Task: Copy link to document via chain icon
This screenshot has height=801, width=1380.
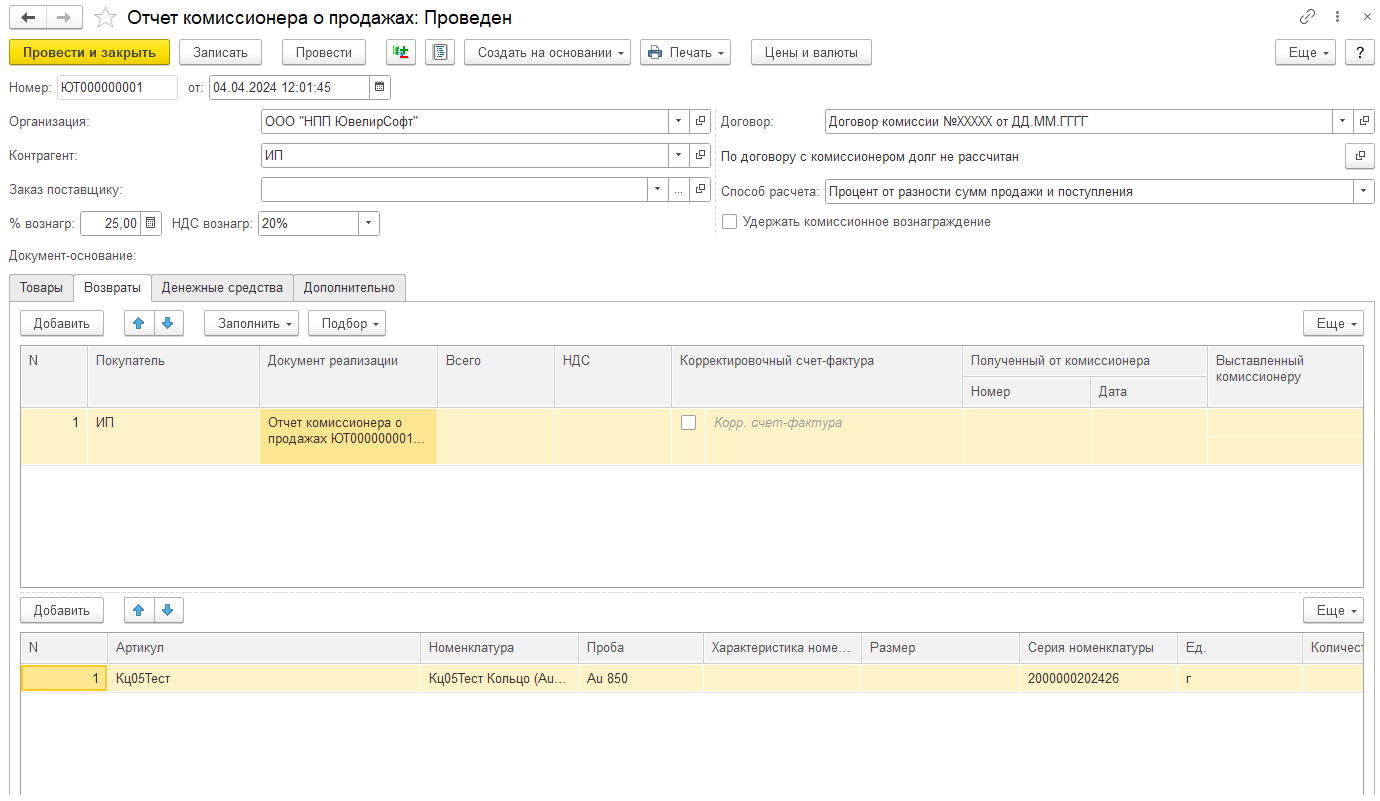Action: (x=1307, y=17)
